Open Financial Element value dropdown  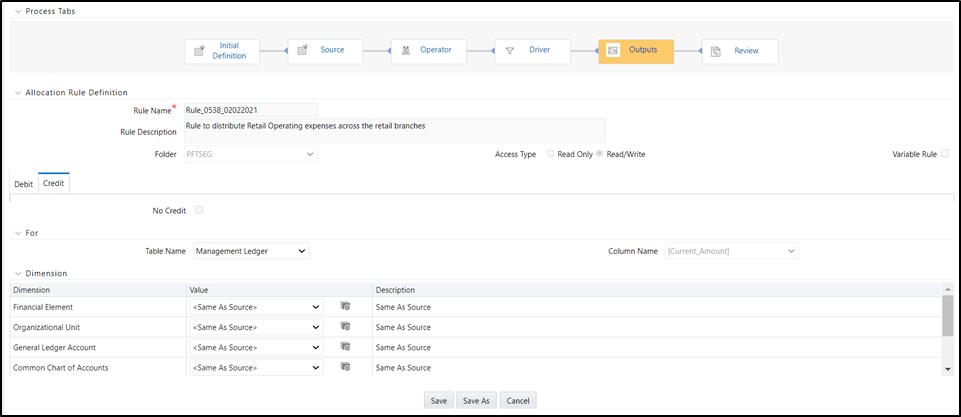(257, 307)
